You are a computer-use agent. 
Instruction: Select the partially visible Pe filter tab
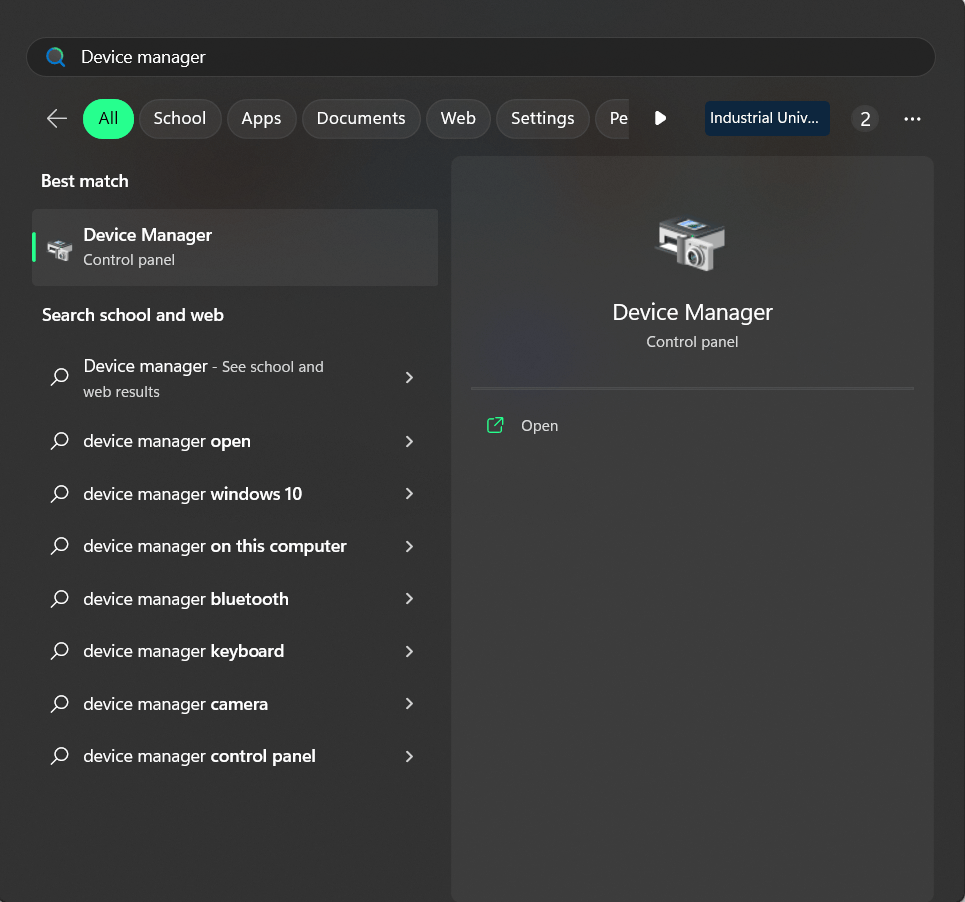click(x=613, y=118)
